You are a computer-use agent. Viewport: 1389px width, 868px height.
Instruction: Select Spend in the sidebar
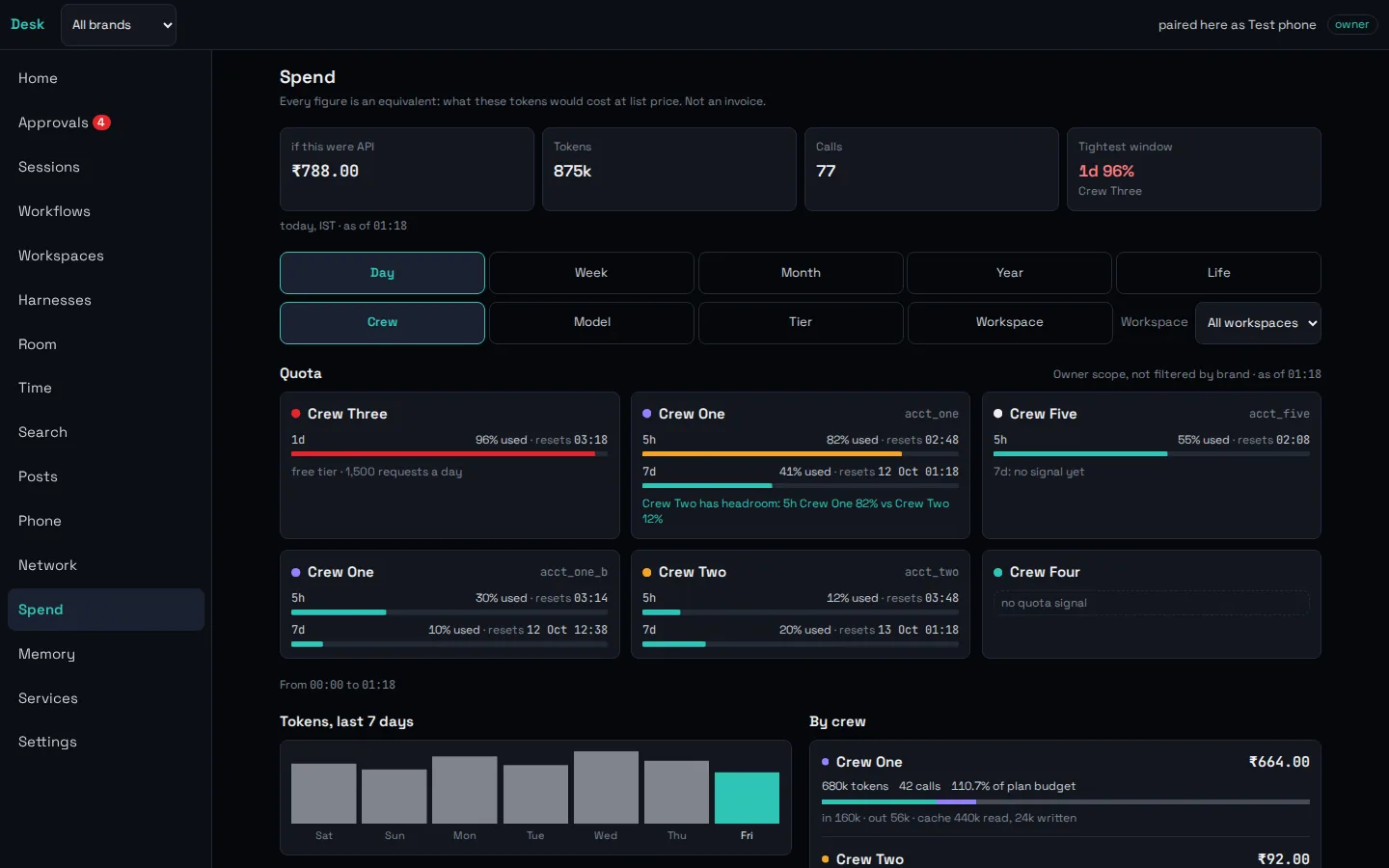click(x=106, y=610)
